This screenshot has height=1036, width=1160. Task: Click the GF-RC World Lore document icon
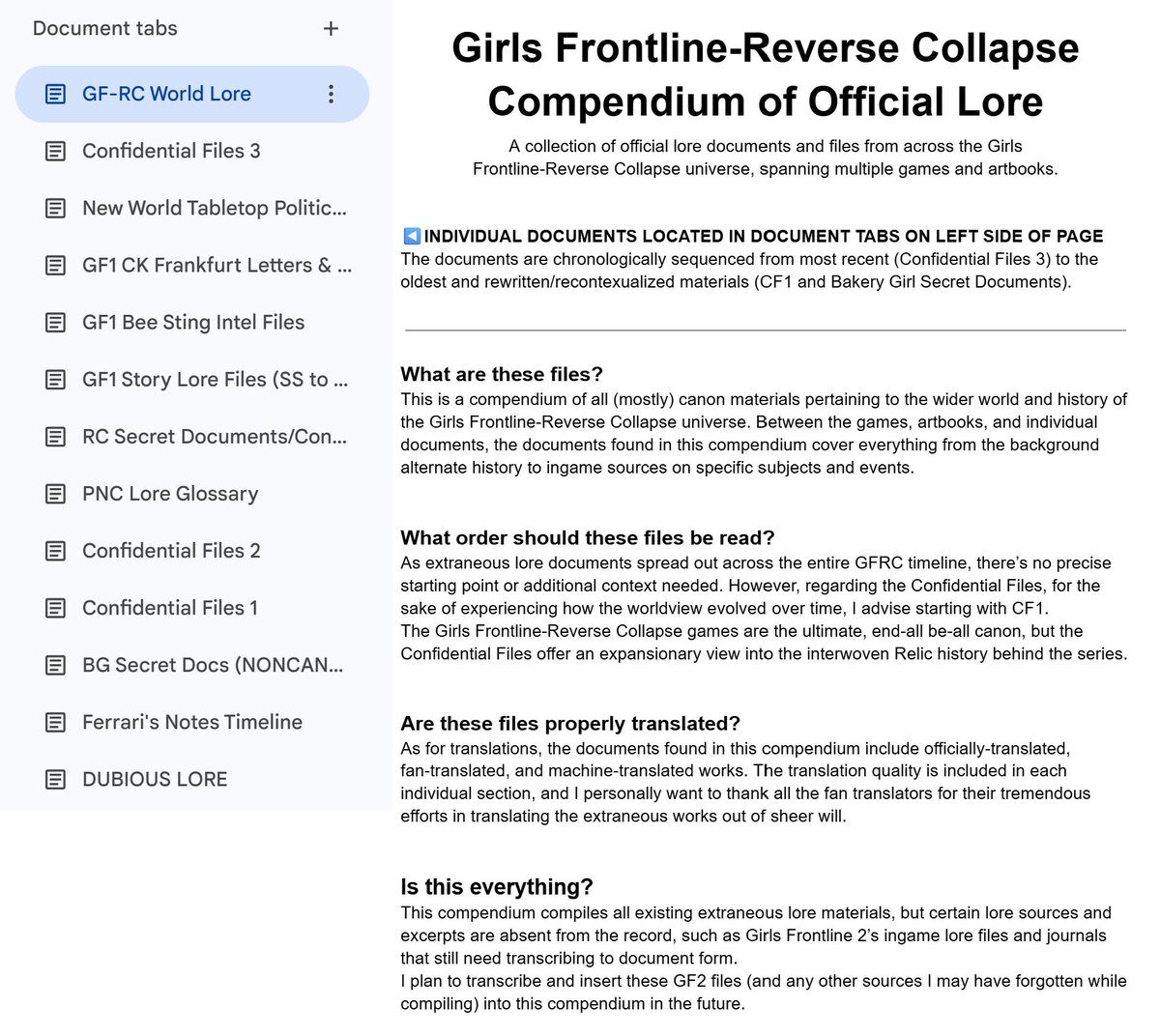(x=56, y=94)
